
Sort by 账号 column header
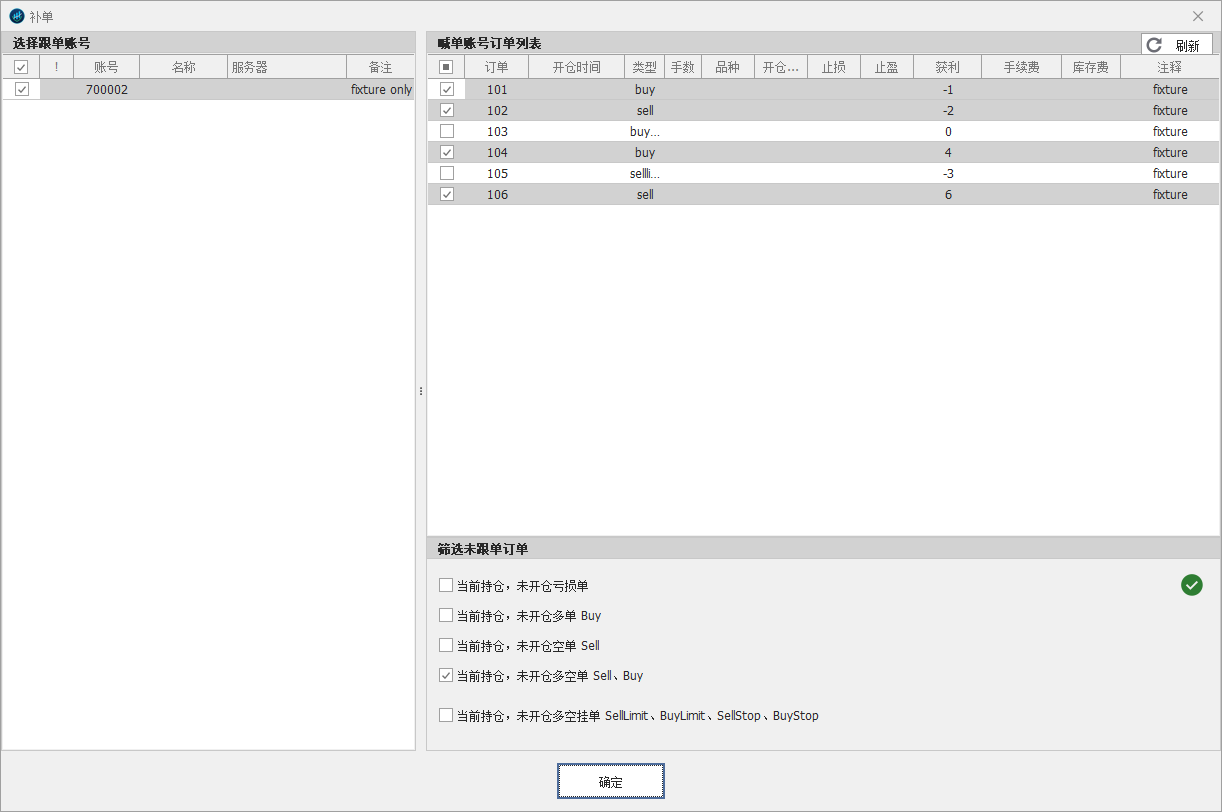pyautogui.click(x=106, y=67)
